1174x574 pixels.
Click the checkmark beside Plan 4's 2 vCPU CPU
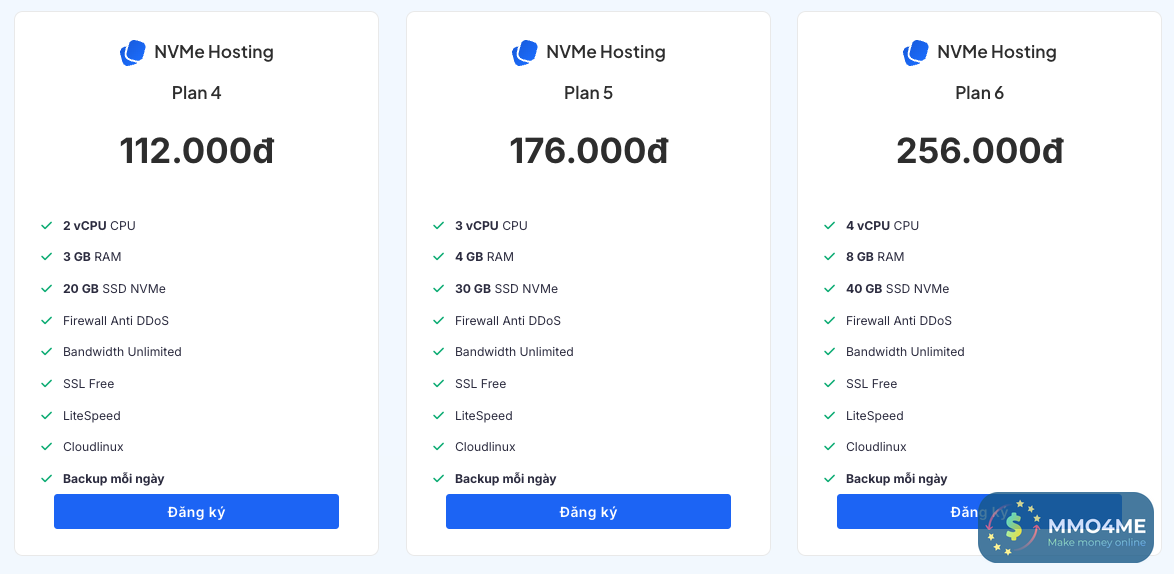(46, 226)
